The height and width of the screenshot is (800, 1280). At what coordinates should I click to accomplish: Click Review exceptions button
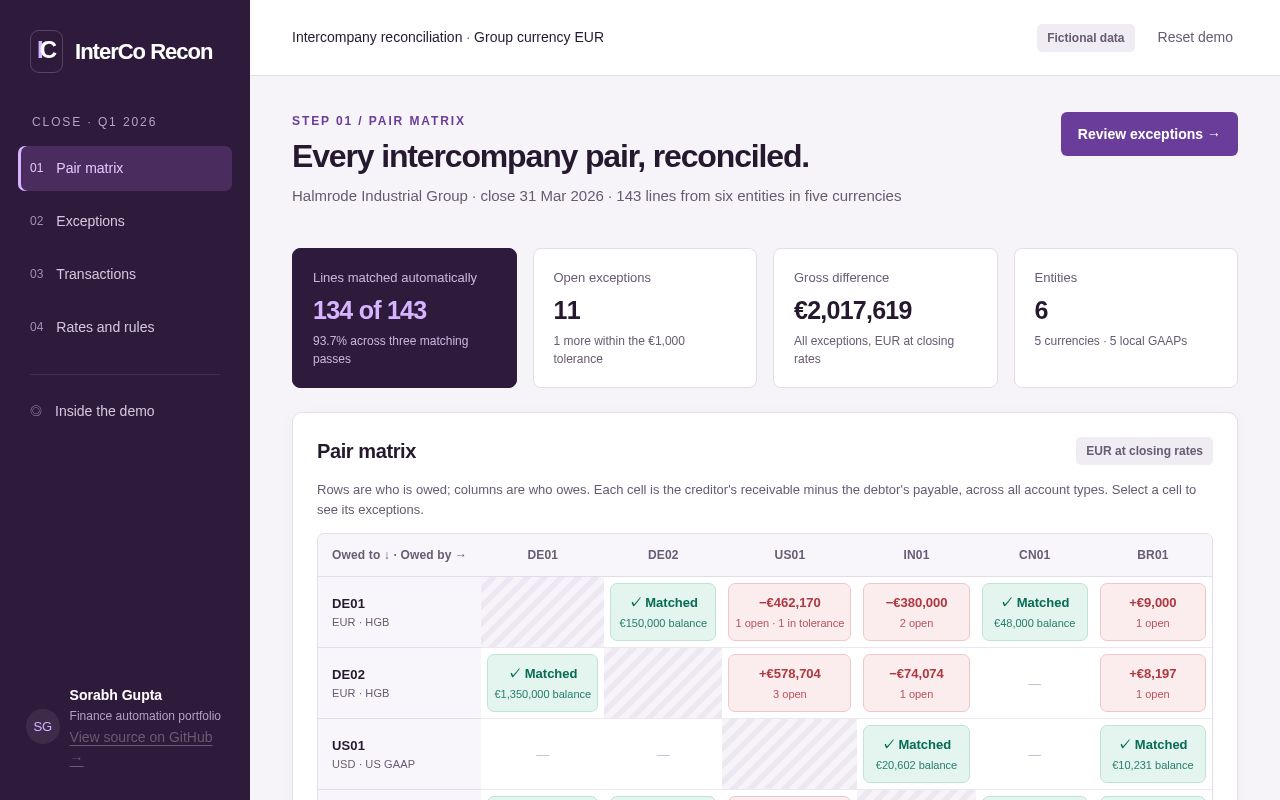[1149, 134]
